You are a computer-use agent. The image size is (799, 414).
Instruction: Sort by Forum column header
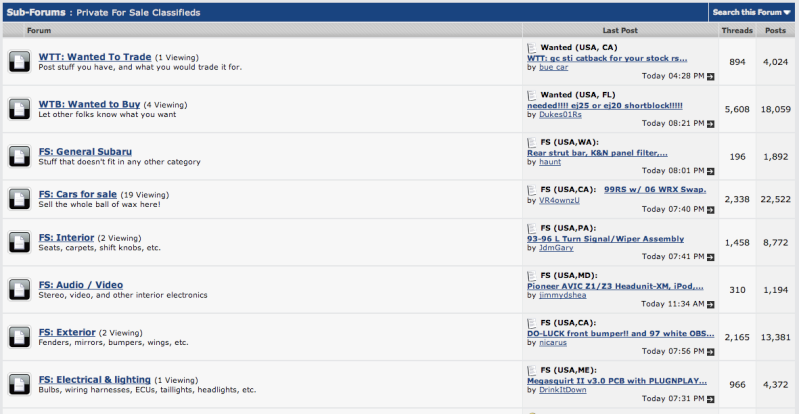tap(39, 31)
